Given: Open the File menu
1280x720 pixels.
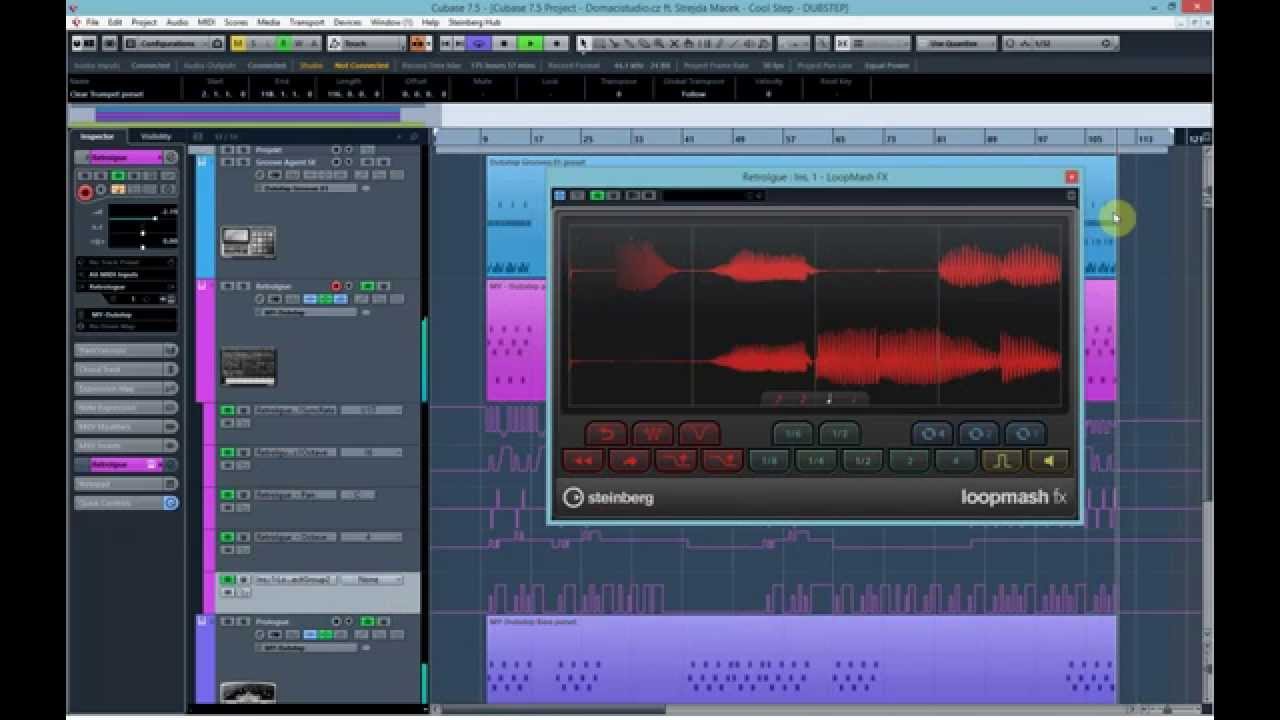Looking at the screenshot, I should 92,22.
